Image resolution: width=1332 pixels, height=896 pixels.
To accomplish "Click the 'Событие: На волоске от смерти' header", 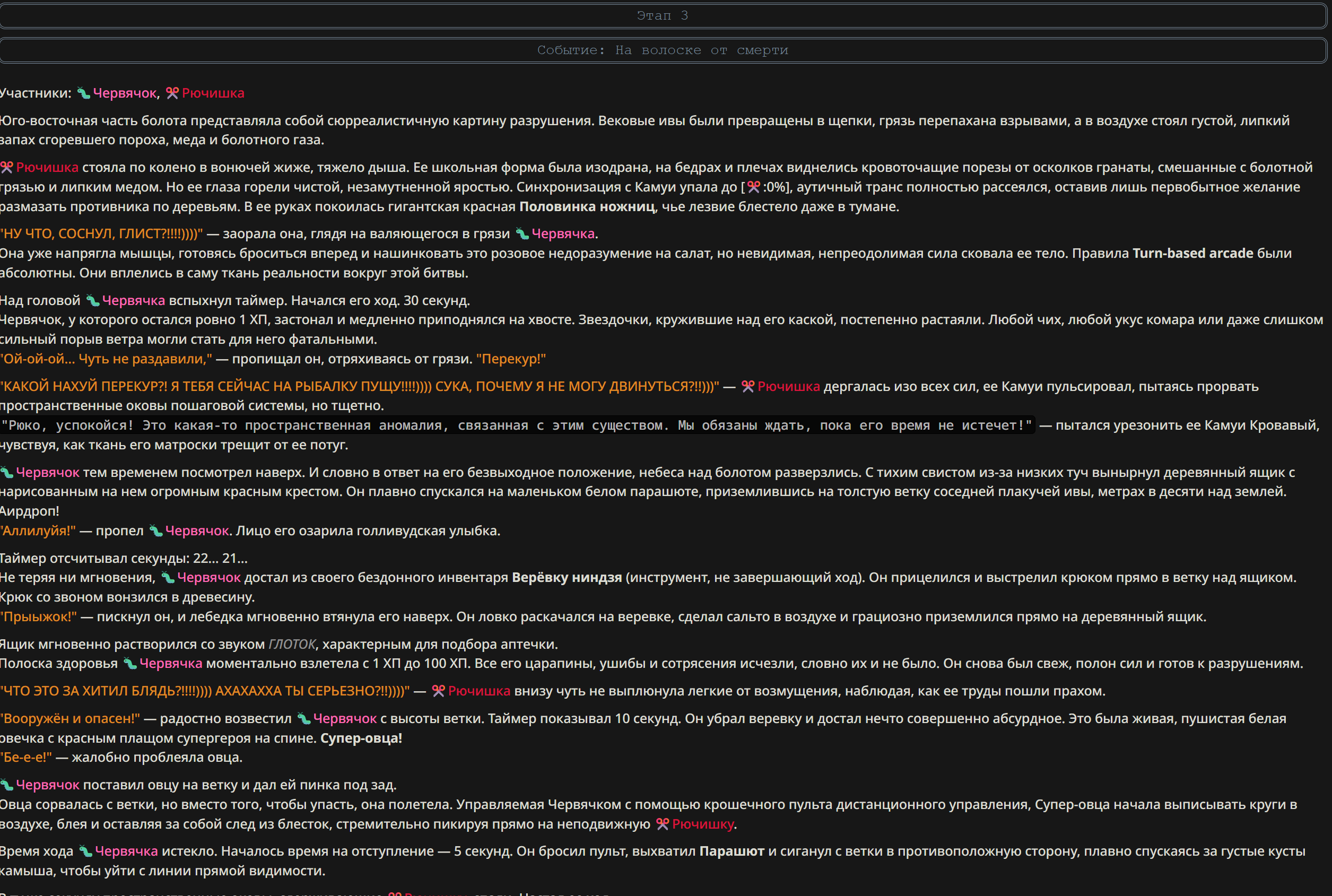I will tap(663, 50).
